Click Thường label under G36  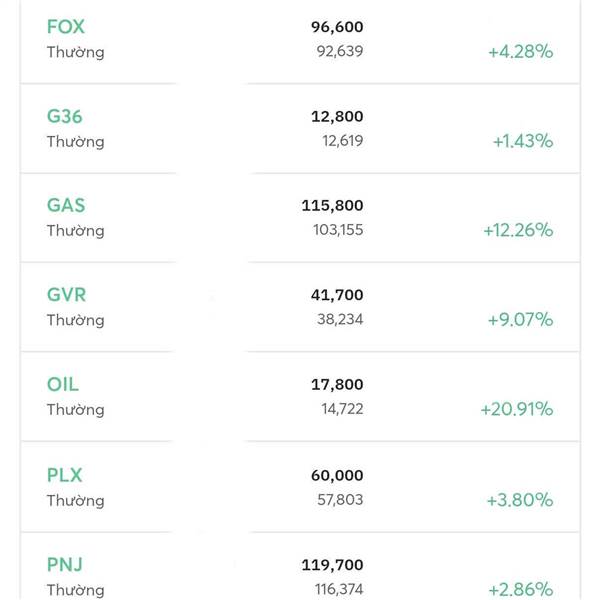(x=75, y=141)
